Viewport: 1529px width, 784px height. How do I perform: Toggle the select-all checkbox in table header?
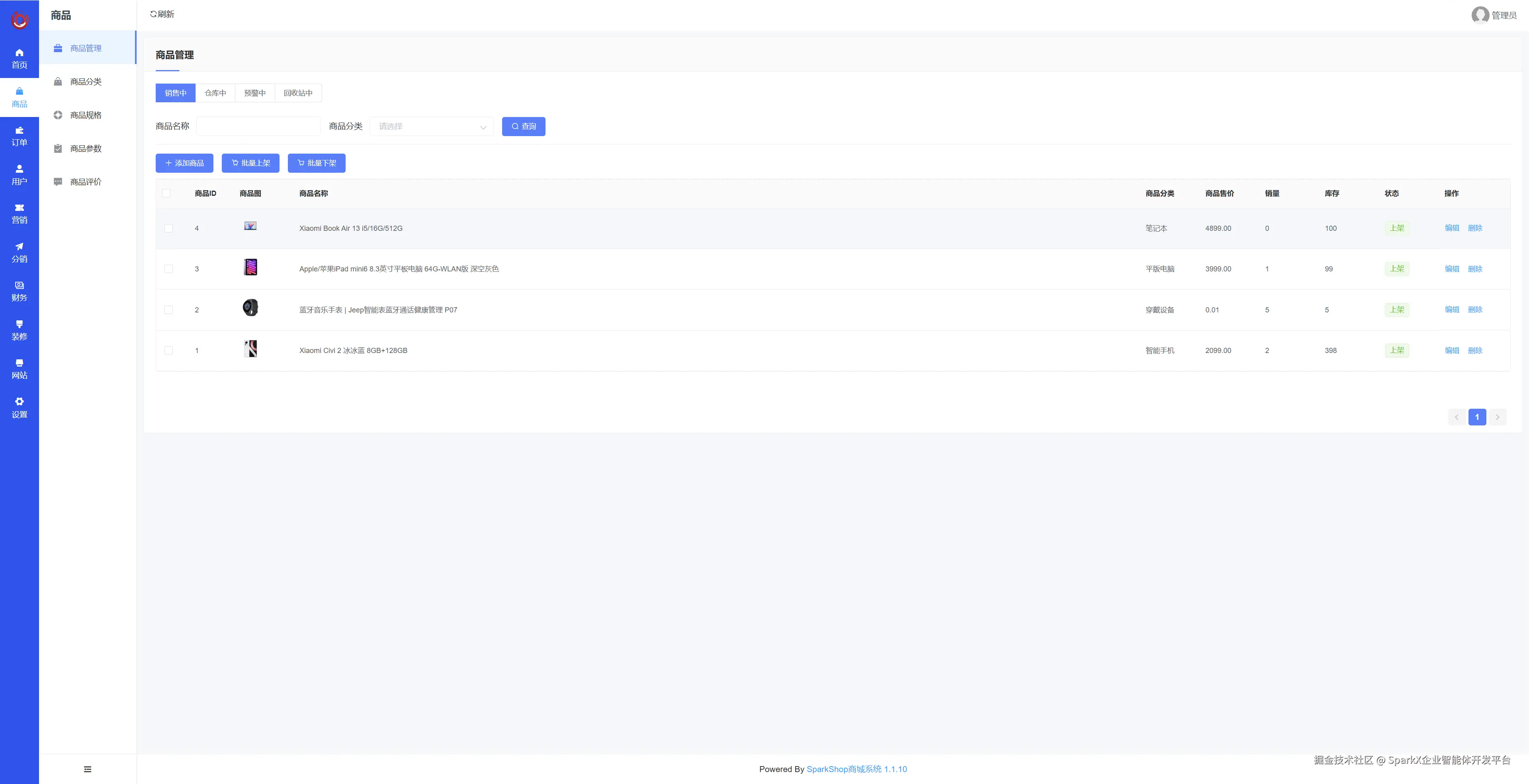166,193
